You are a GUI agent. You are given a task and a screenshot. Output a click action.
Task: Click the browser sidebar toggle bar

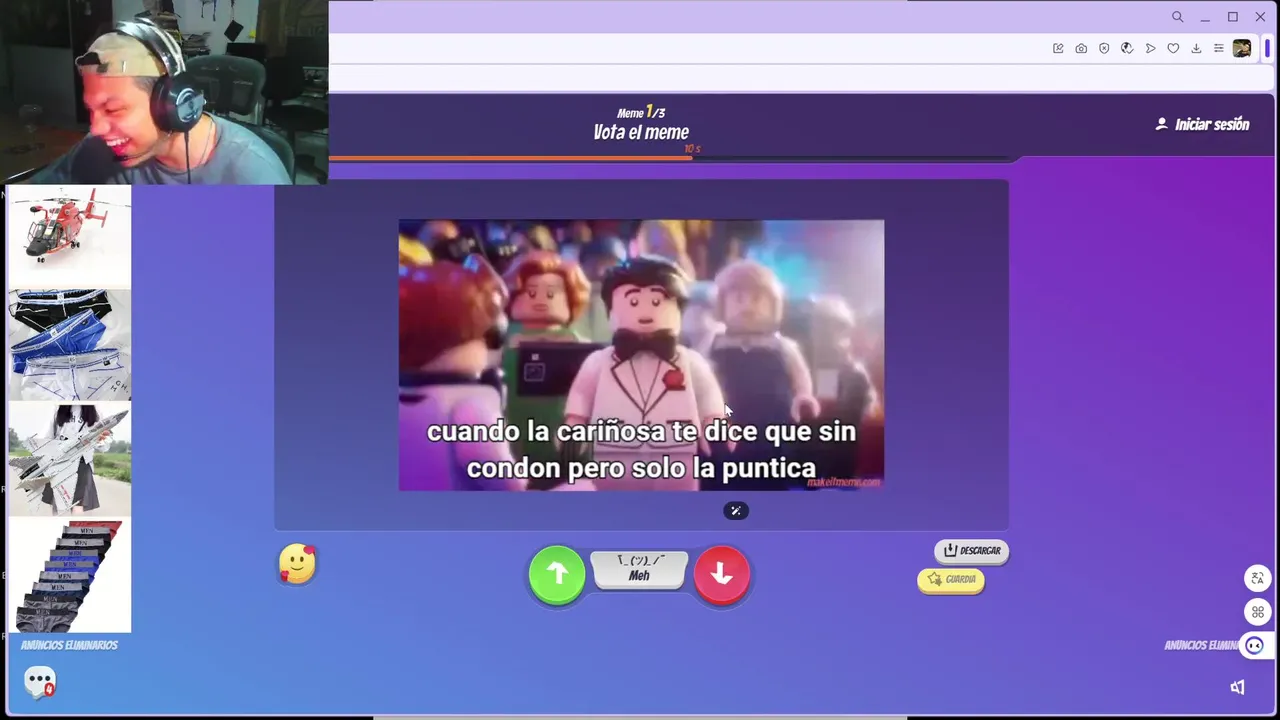click(x=1268, y=48)
